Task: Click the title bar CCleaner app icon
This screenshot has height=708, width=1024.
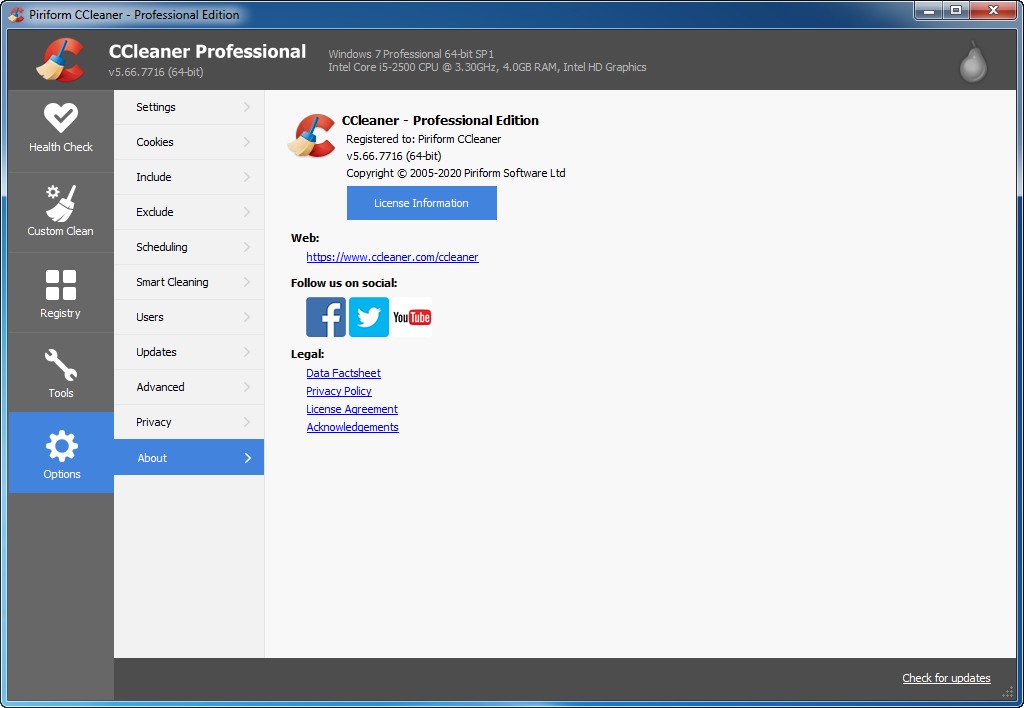Action: tap(16, 14)
